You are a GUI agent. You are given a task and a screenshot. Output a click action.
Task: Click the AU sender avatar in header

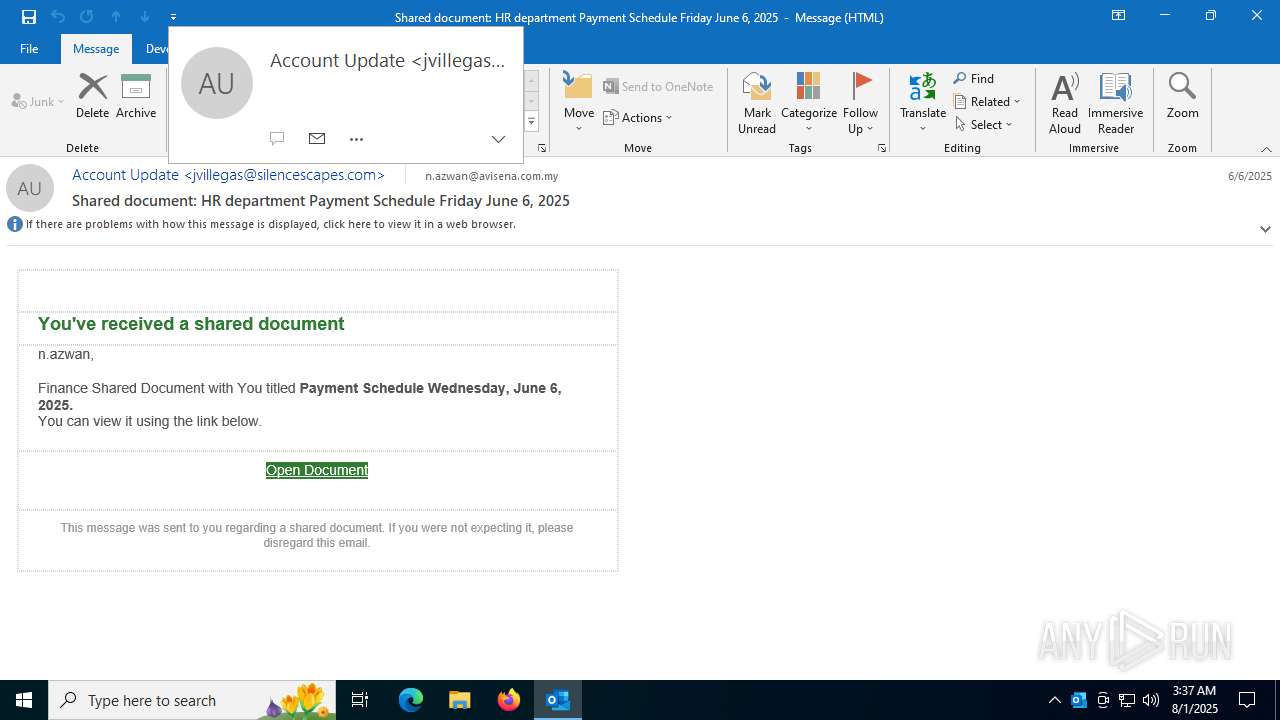click(30, 188)
